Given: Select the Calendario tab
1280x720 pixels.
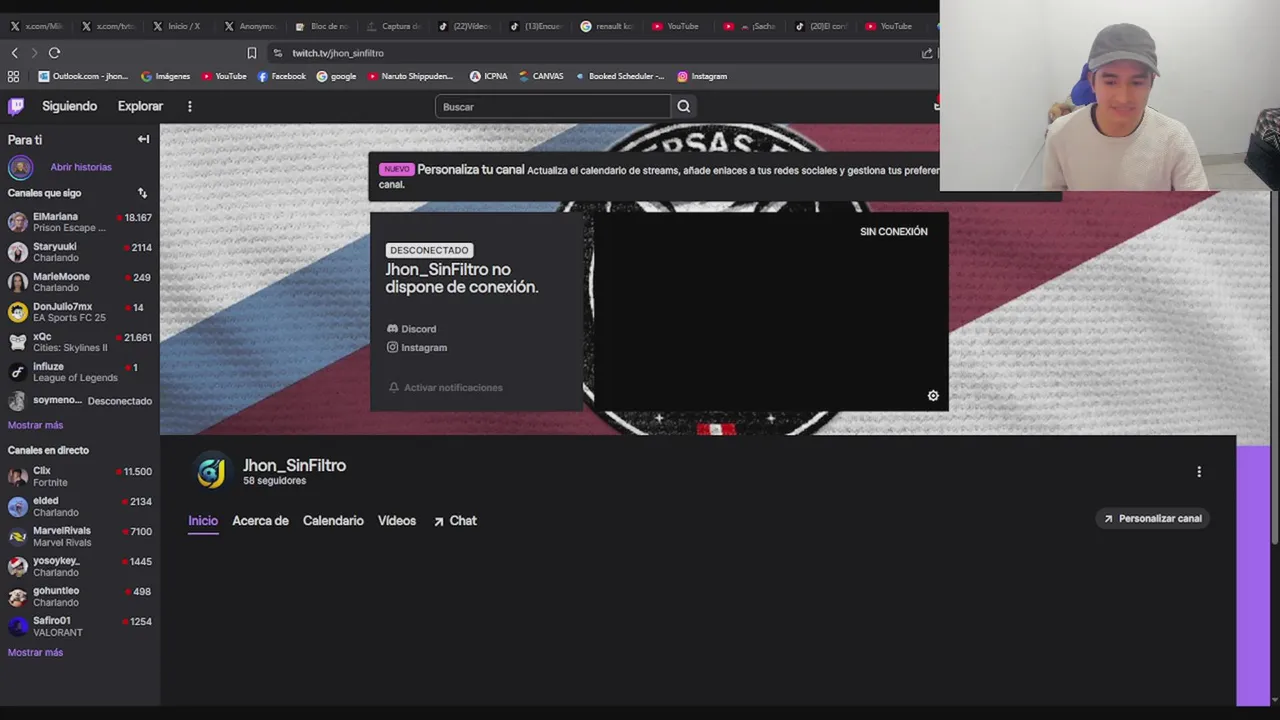Looking at the screenshot, I should (333, 521).
